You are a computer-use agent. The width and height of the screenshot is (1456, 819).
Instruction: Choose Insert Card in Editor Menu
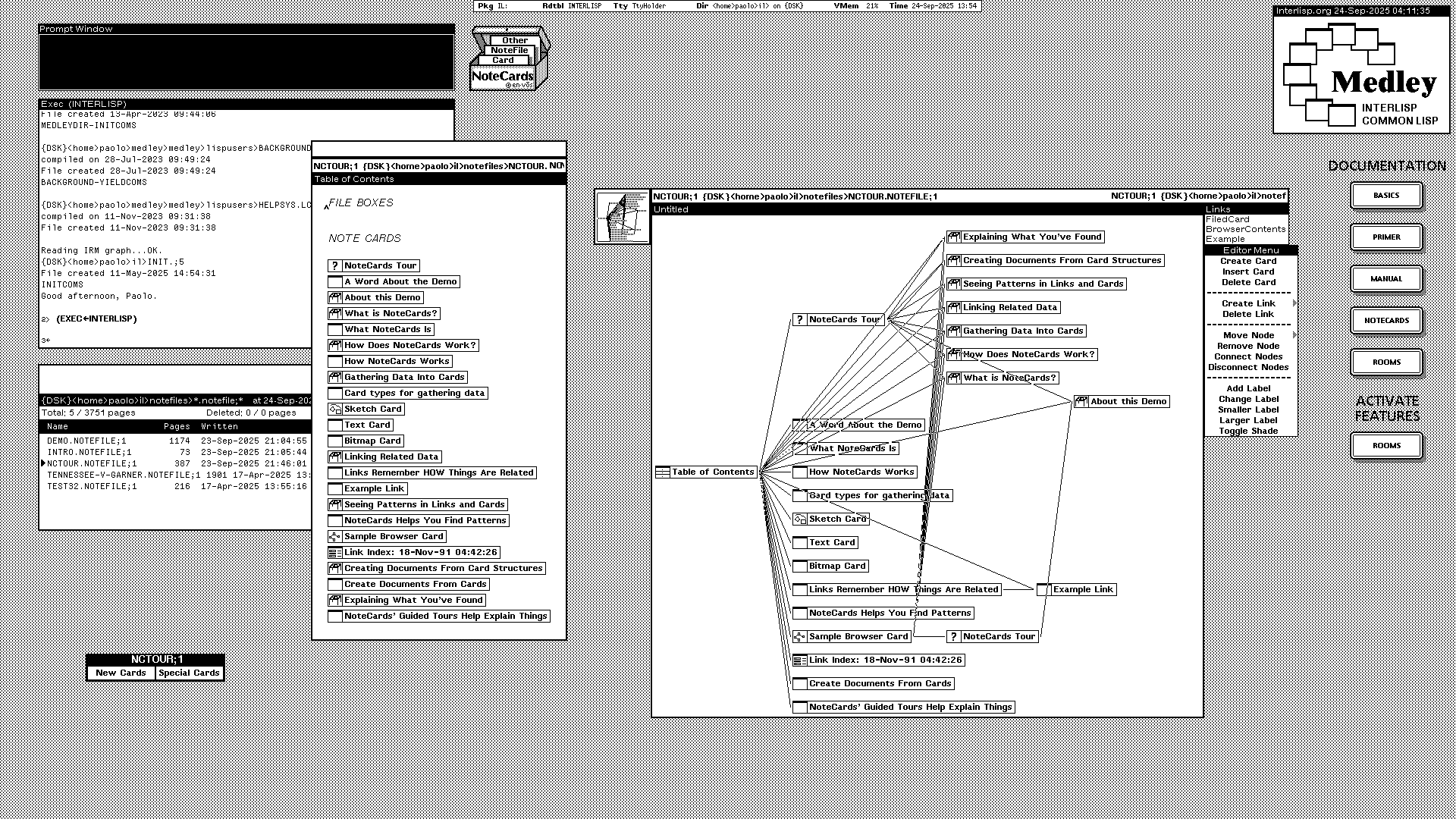[x=1248, y=271]
